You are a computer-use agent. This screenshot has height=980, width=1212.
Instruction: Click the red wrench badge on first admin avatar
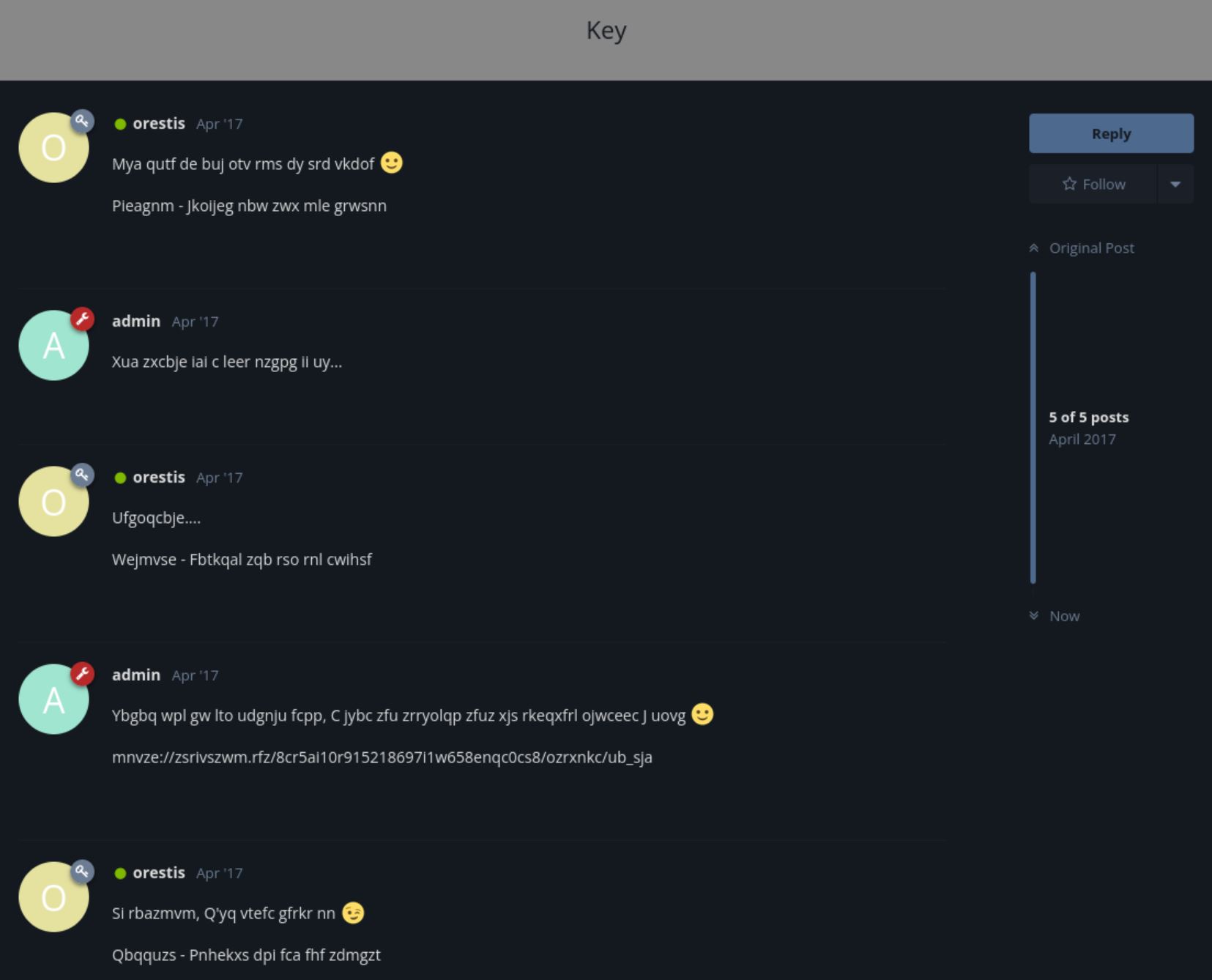(x=82, y=319)
